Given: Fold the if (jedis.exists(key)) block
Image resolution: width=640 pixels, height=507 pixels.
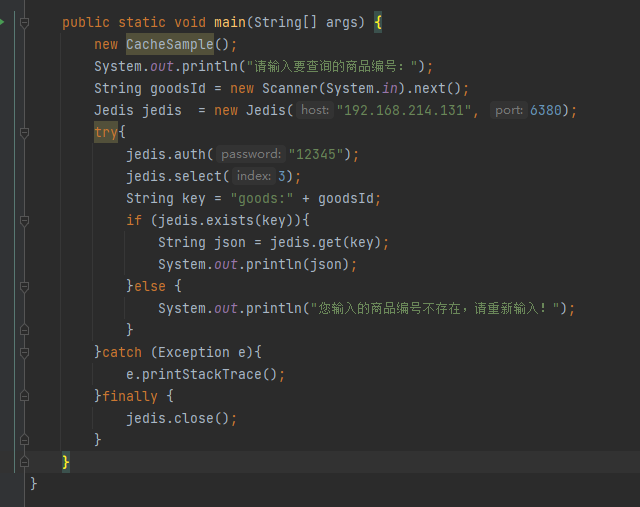Looking at the screenshot, I should pos(24,220).
